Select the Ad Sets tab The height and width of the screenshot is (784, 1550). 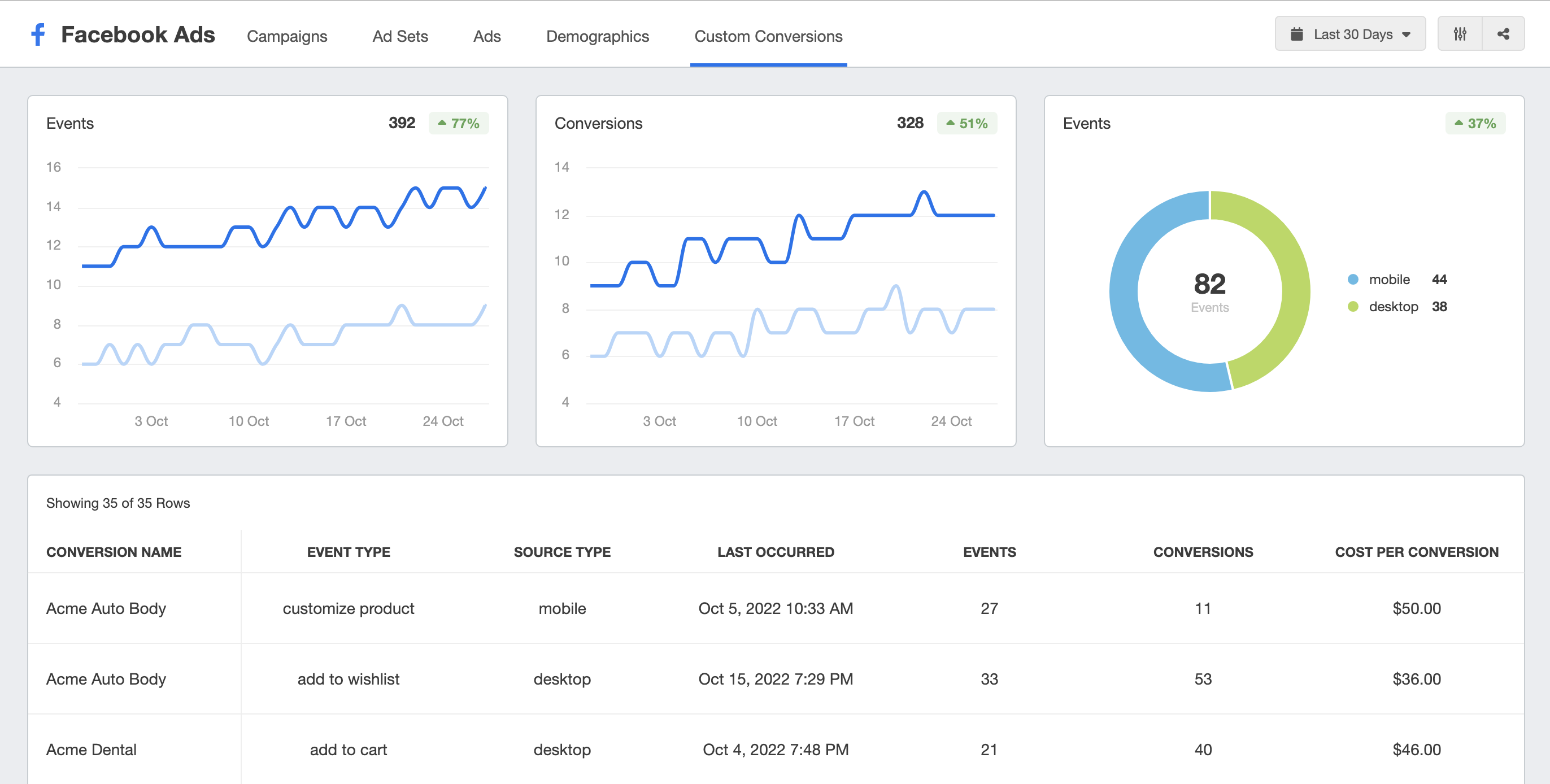click(399, 36)
